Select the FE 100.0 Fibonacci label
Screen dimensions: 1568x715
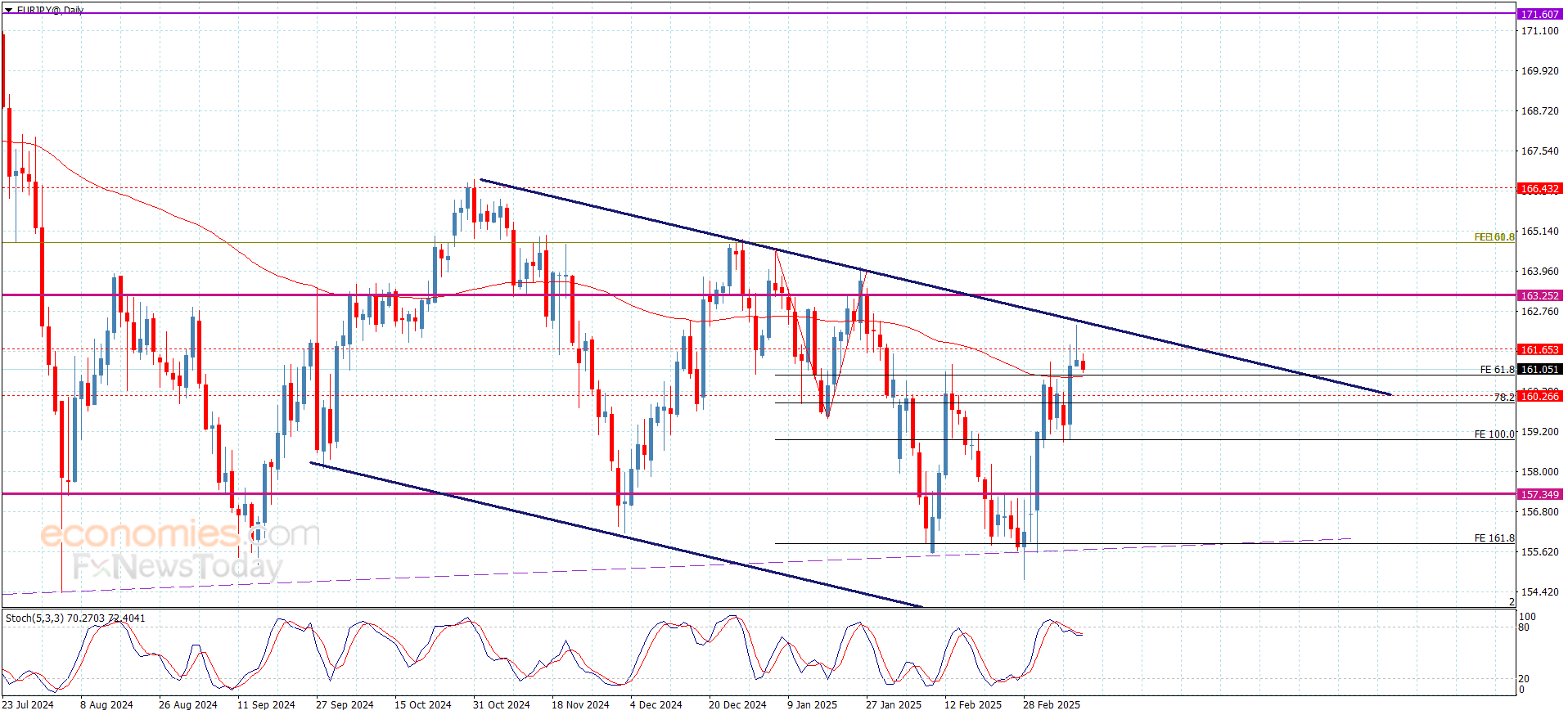[x=1494, y=434]
